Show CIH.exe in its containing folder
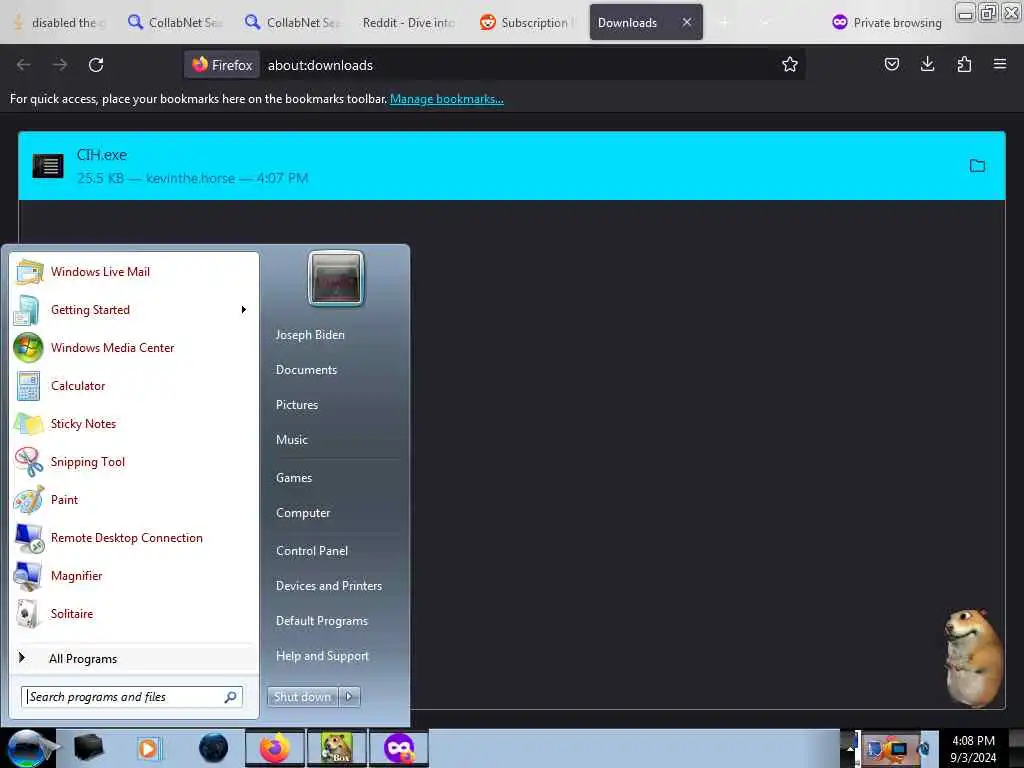 coord(977,166)
